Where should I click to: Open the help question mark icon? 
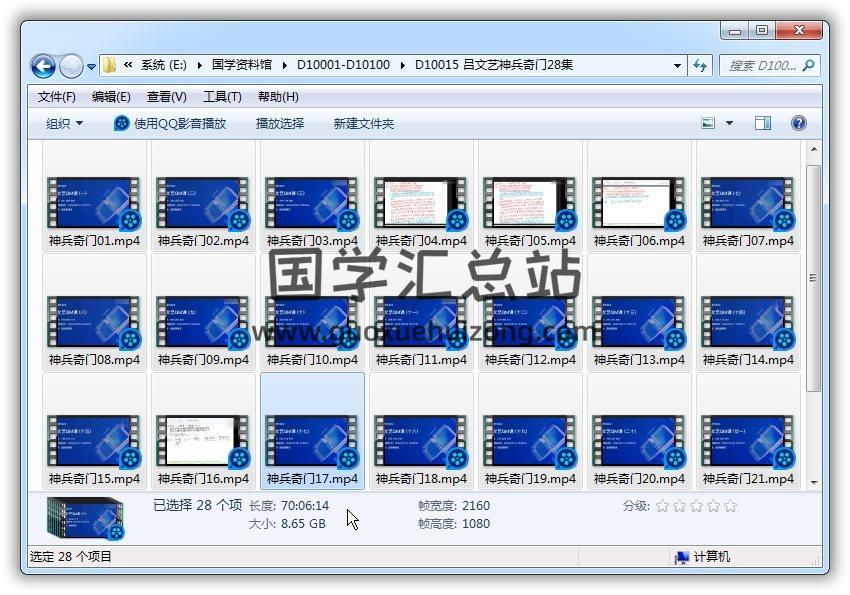point(798,123)
